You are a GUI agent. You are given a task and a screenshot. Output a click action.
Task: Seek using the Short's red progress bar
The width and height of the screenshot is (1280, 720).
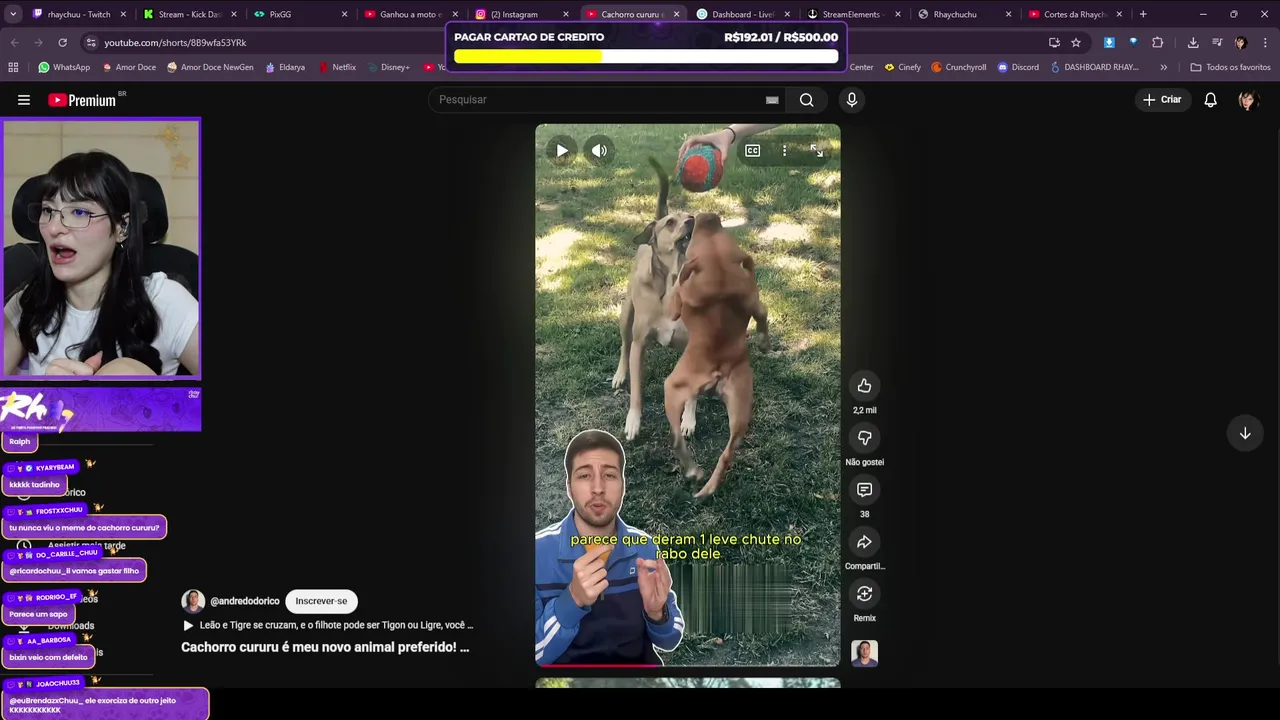688,665
